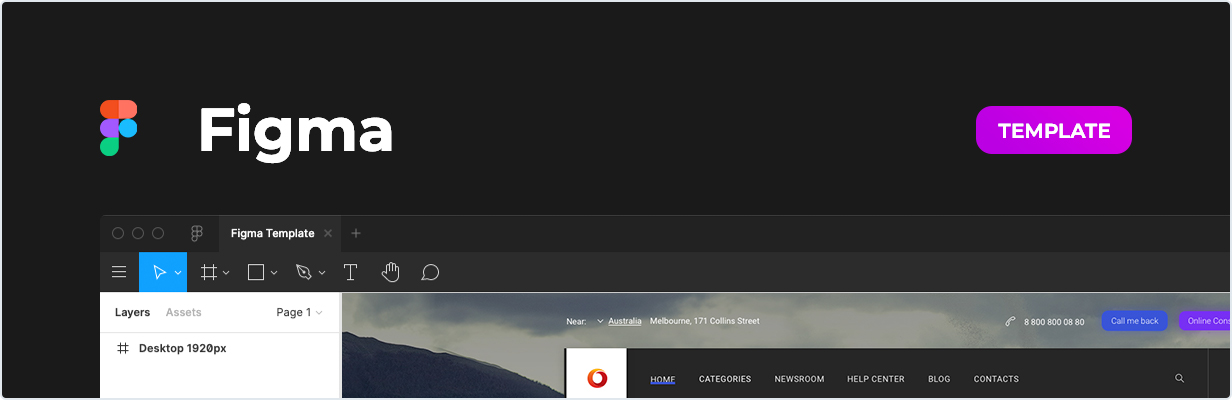
Task: Select the Comment tool
Action: click(430, 272)
